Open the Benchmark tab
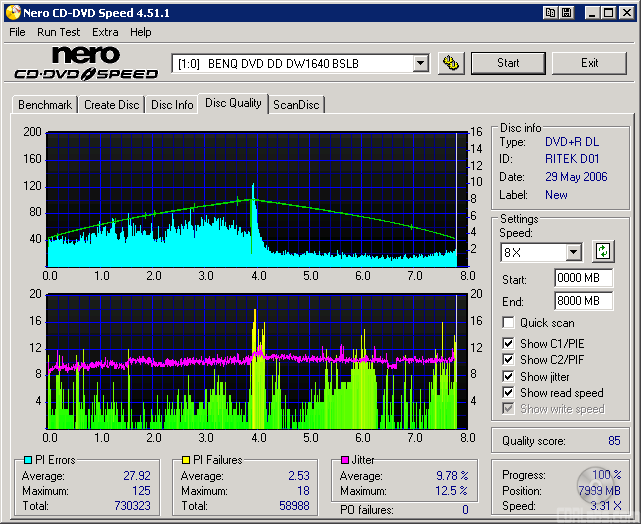 click(x=45, y=105)
